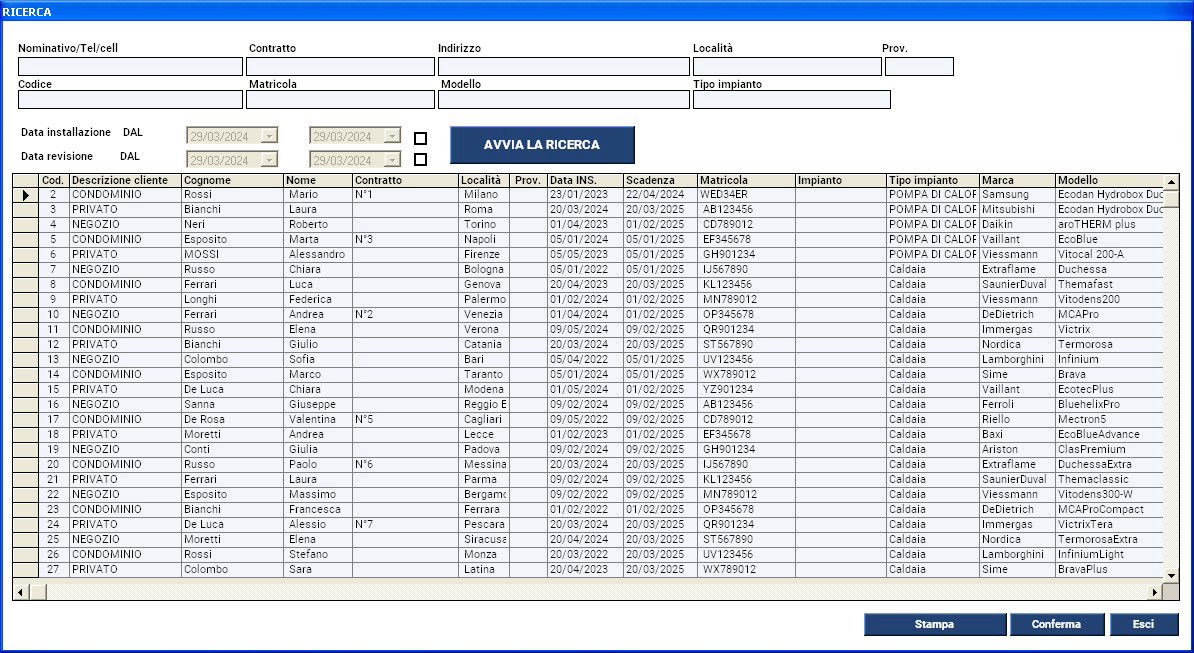Click the horizontal scrollbar left arrow
The width and height of the screenshot is (1194, 653).
[x=19, y=592]
